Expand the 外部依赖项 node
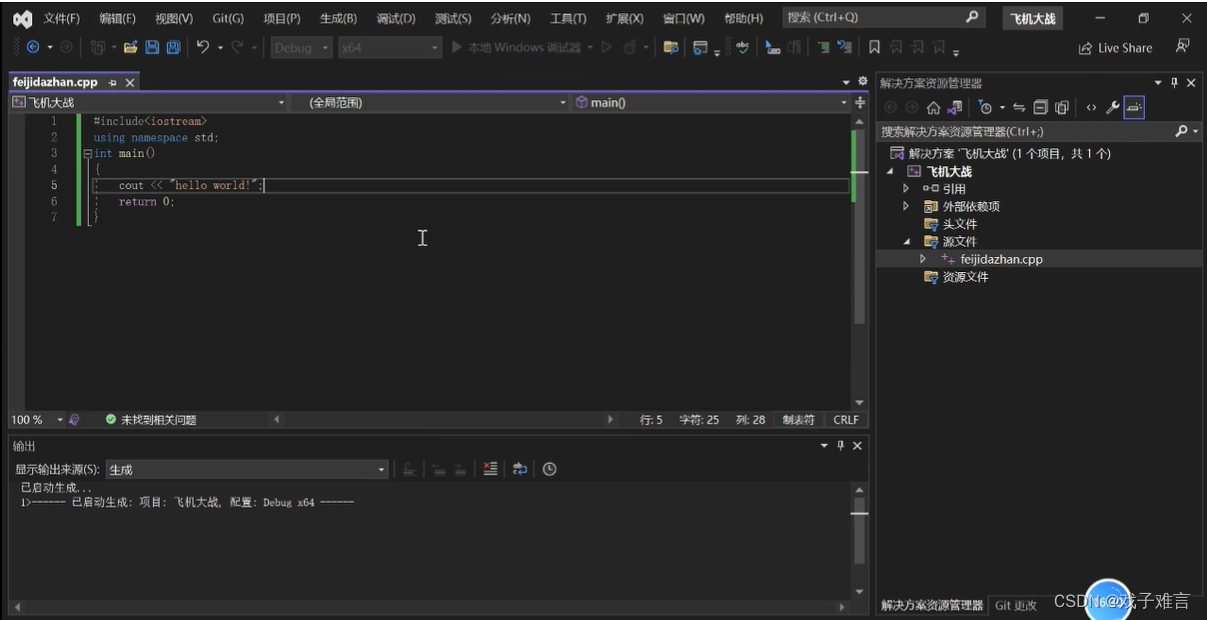This screenshot has width=1207, height=620. (906, 206)
